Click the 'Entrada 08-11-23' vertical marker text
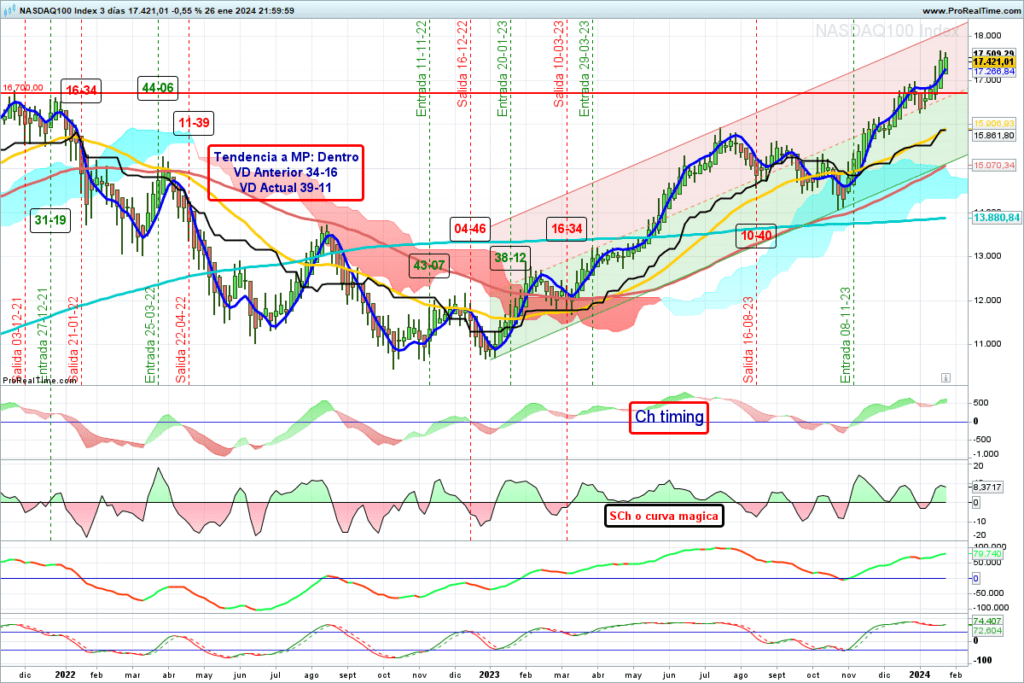The image size is (1024, 683). (846, 336)
